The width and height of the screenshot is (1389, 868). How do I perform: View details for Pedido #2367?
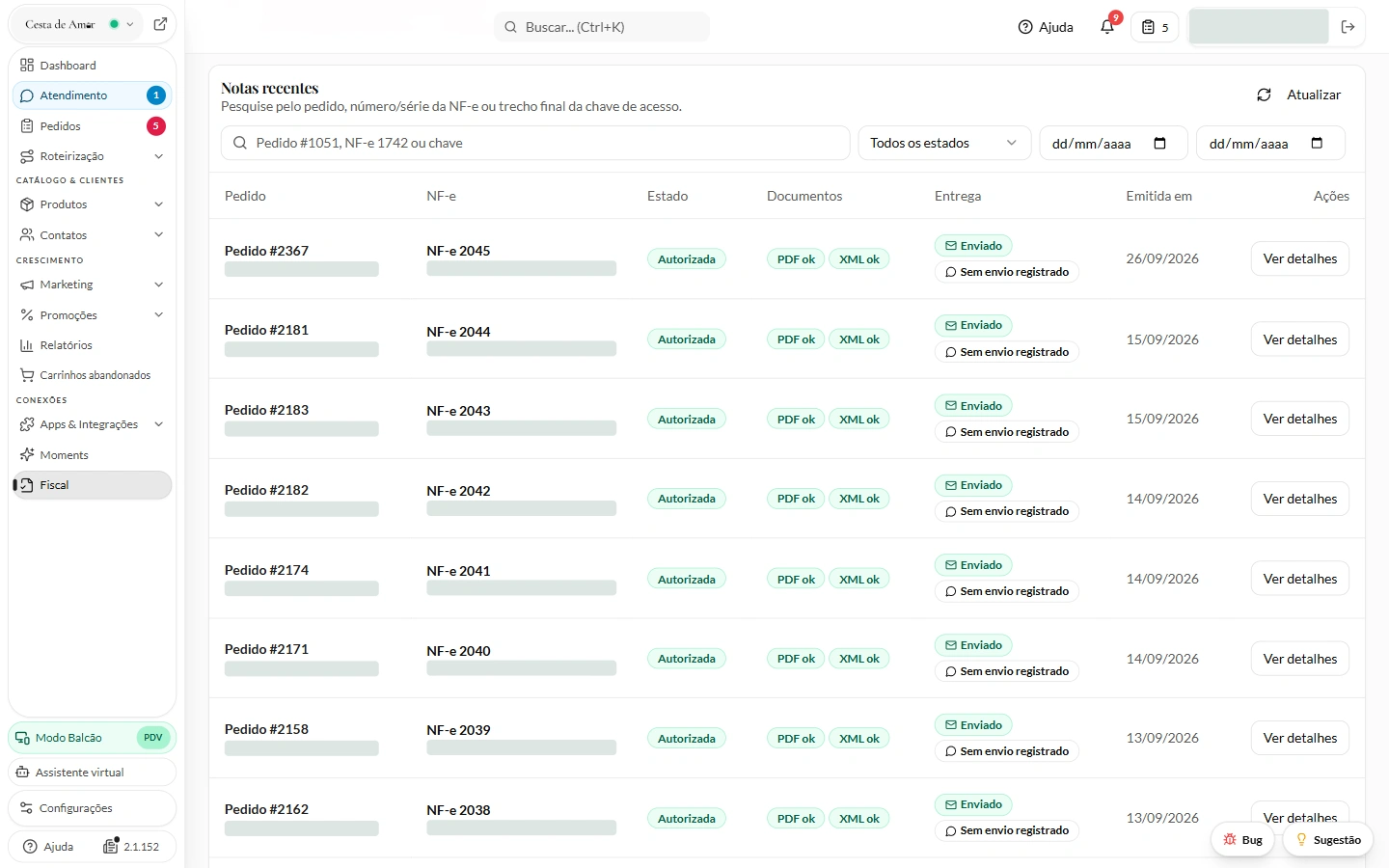point(1299,258)
